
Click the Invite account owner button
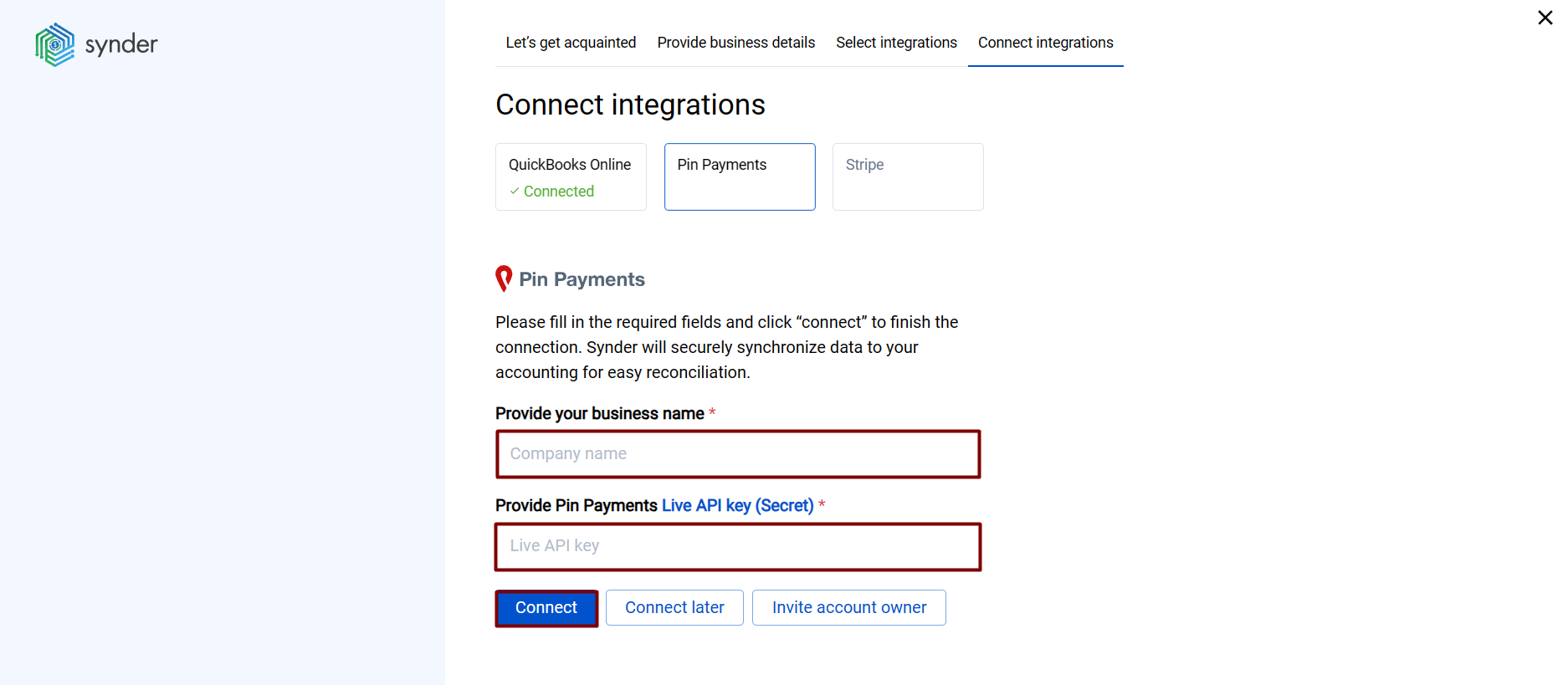coord(848,607)
